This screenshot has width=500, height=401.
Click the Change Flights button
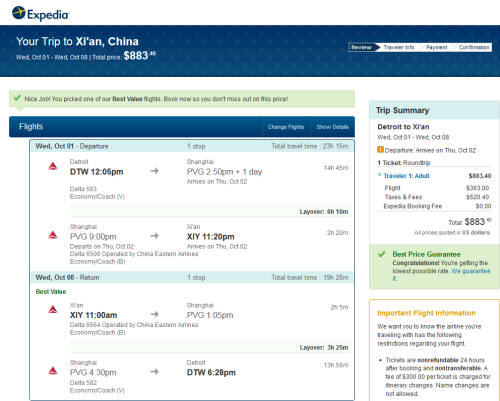click(x=286, y=127)
